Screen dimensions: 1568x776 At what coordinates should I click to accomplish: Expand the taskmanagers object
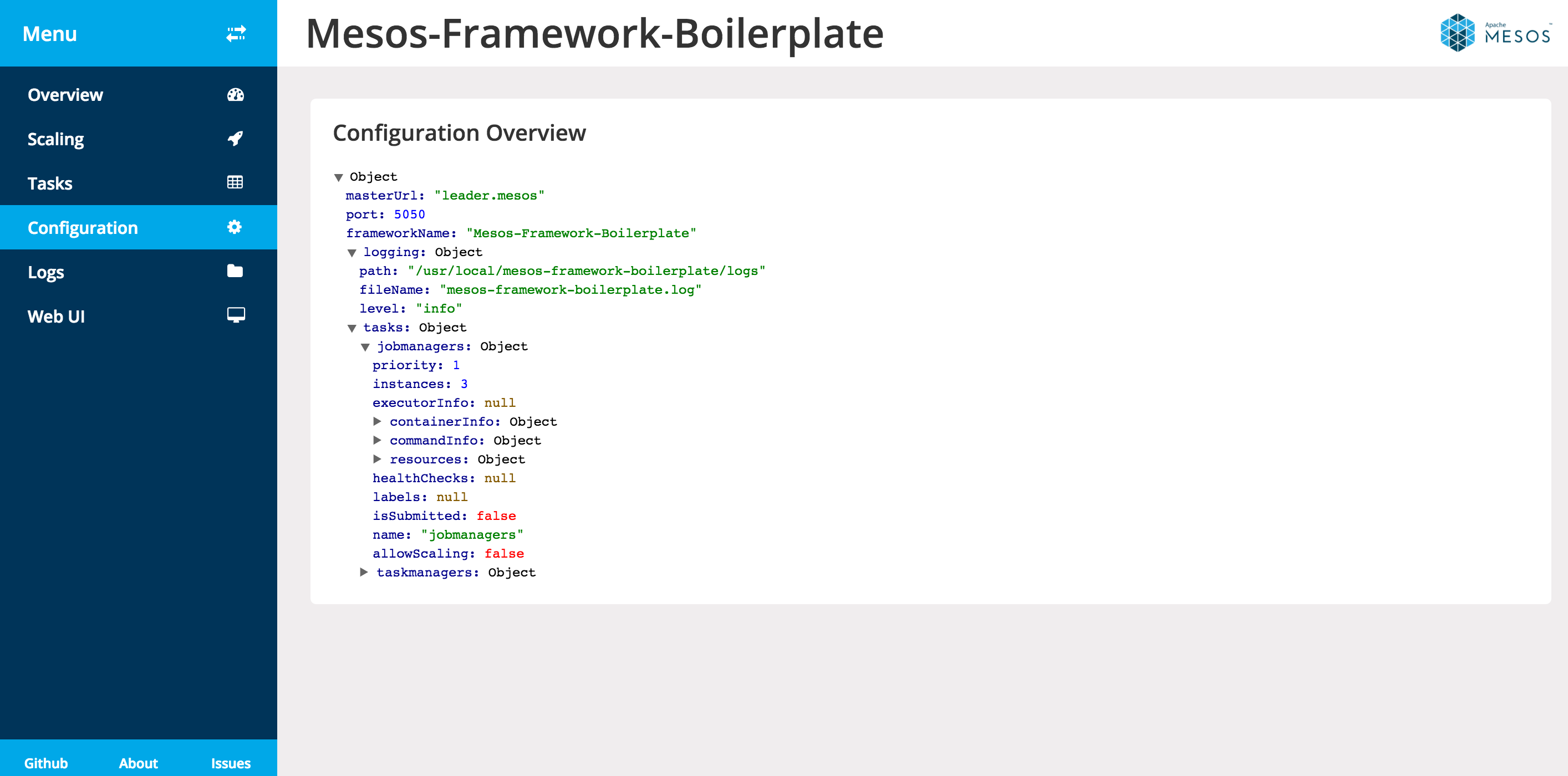364,572
